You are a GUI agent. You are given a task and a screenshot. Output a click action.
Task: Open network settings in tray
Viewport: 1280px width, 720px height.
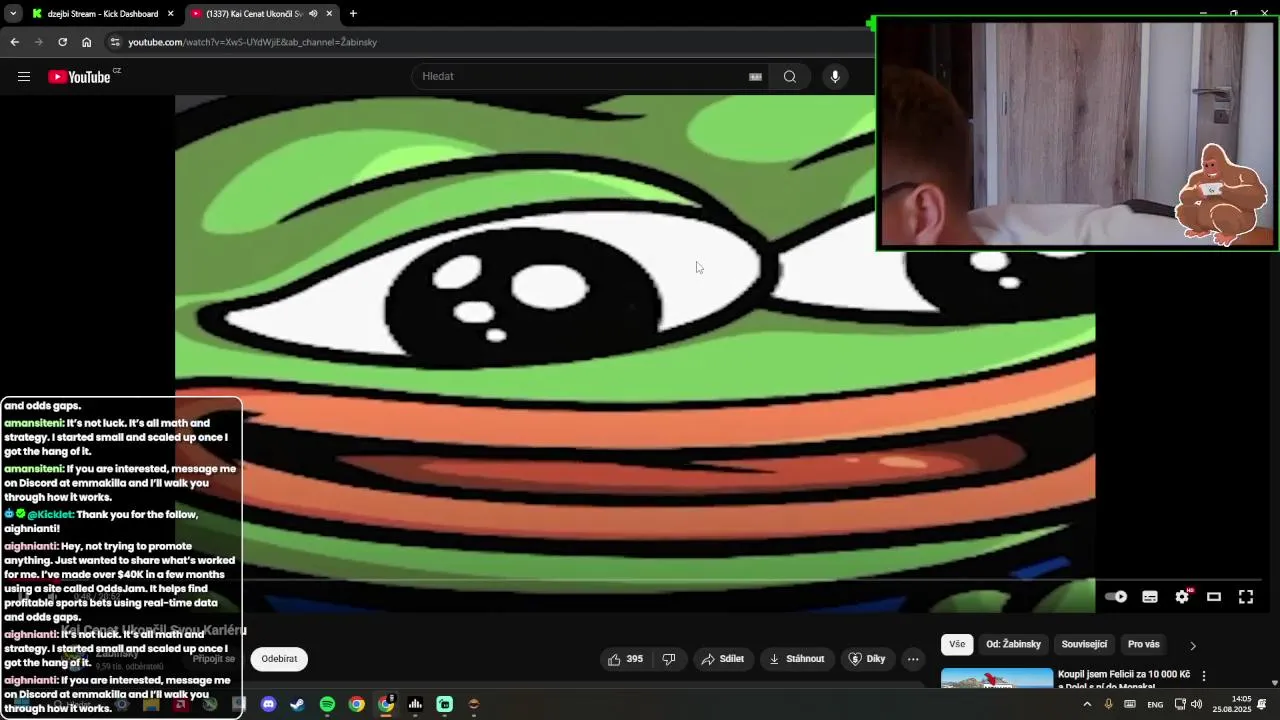tap(1180, 705)
